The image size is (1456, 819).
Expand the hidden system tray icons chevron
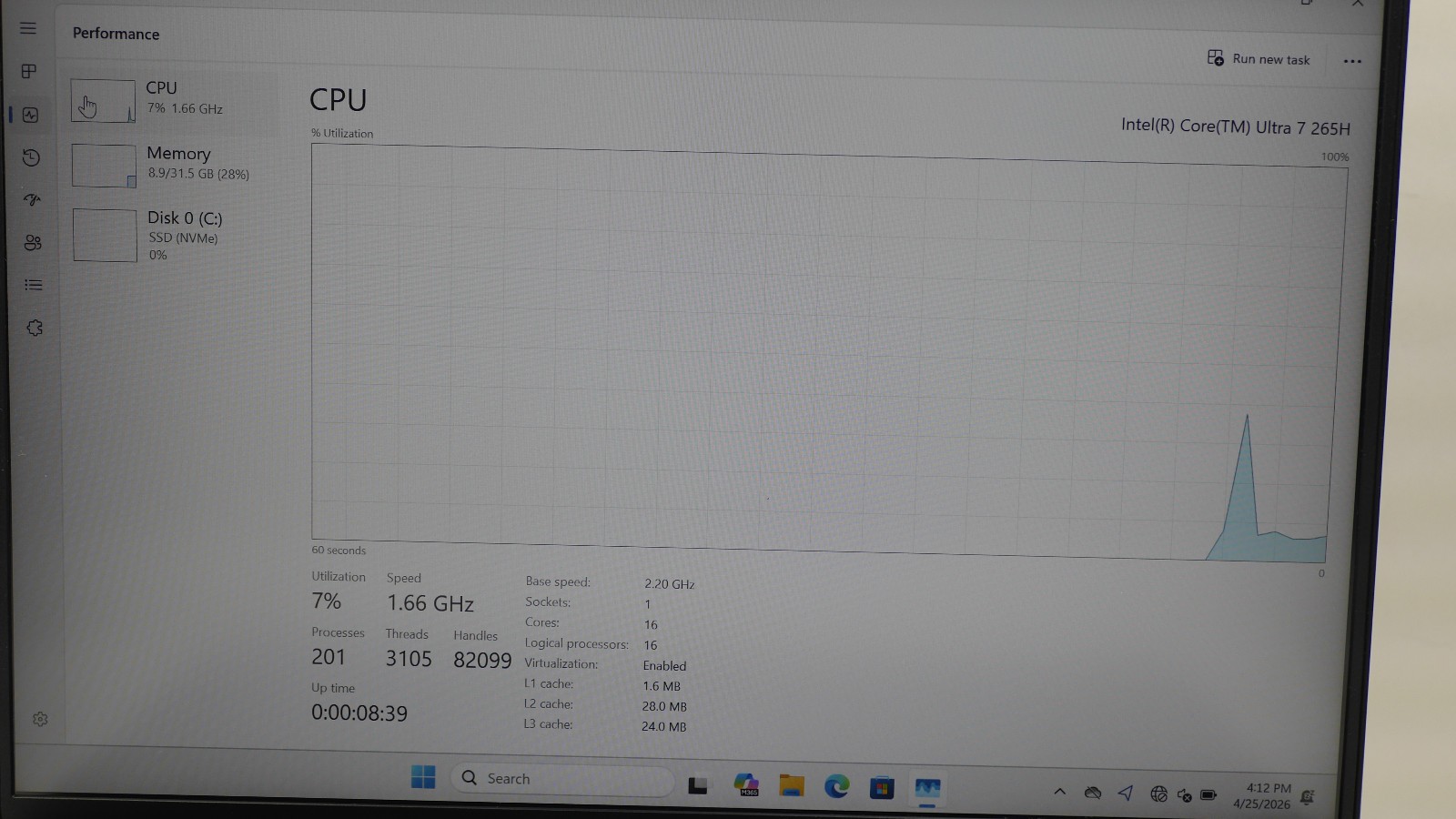pyautogui.click(x=1059, y=792)
